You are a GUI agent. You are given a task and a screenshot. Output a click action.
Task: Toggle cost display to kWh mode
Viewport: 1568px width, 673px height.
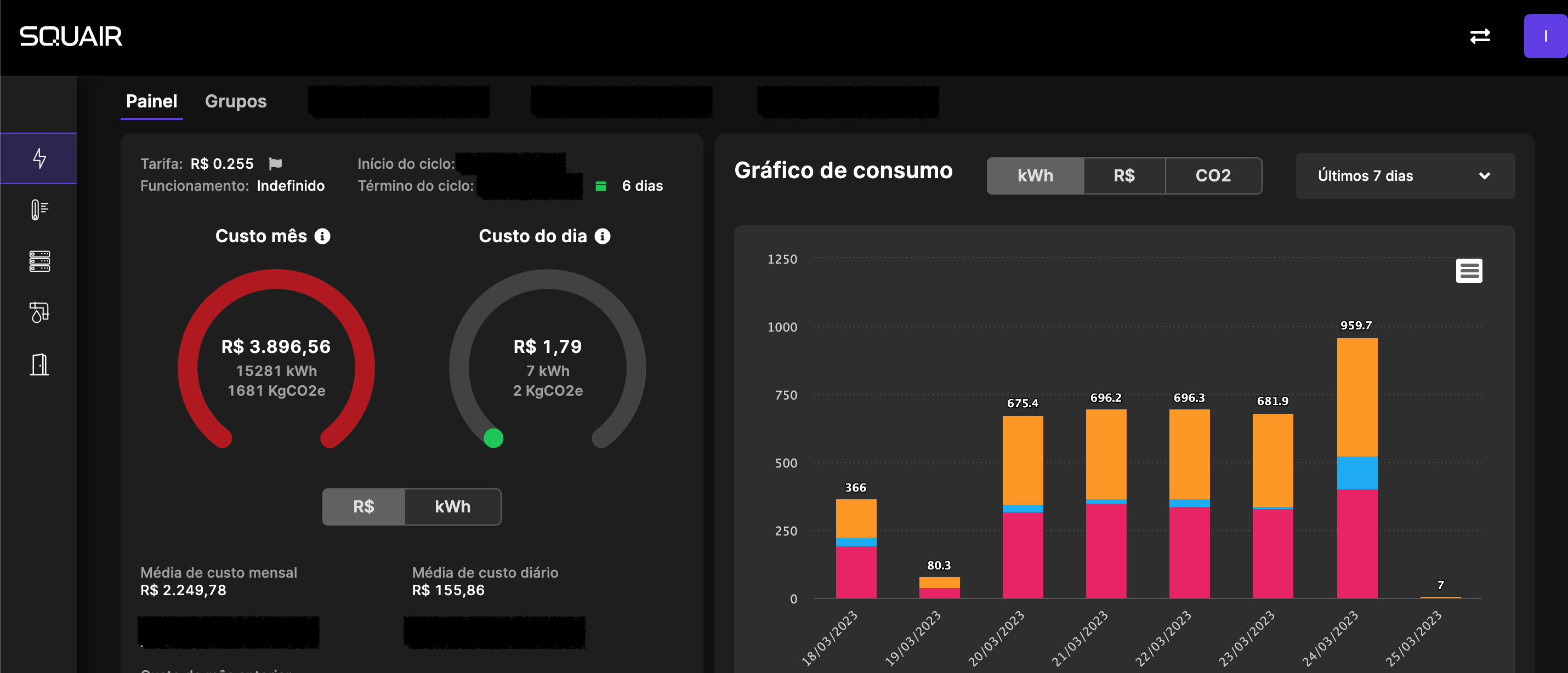tap(452, 507)
